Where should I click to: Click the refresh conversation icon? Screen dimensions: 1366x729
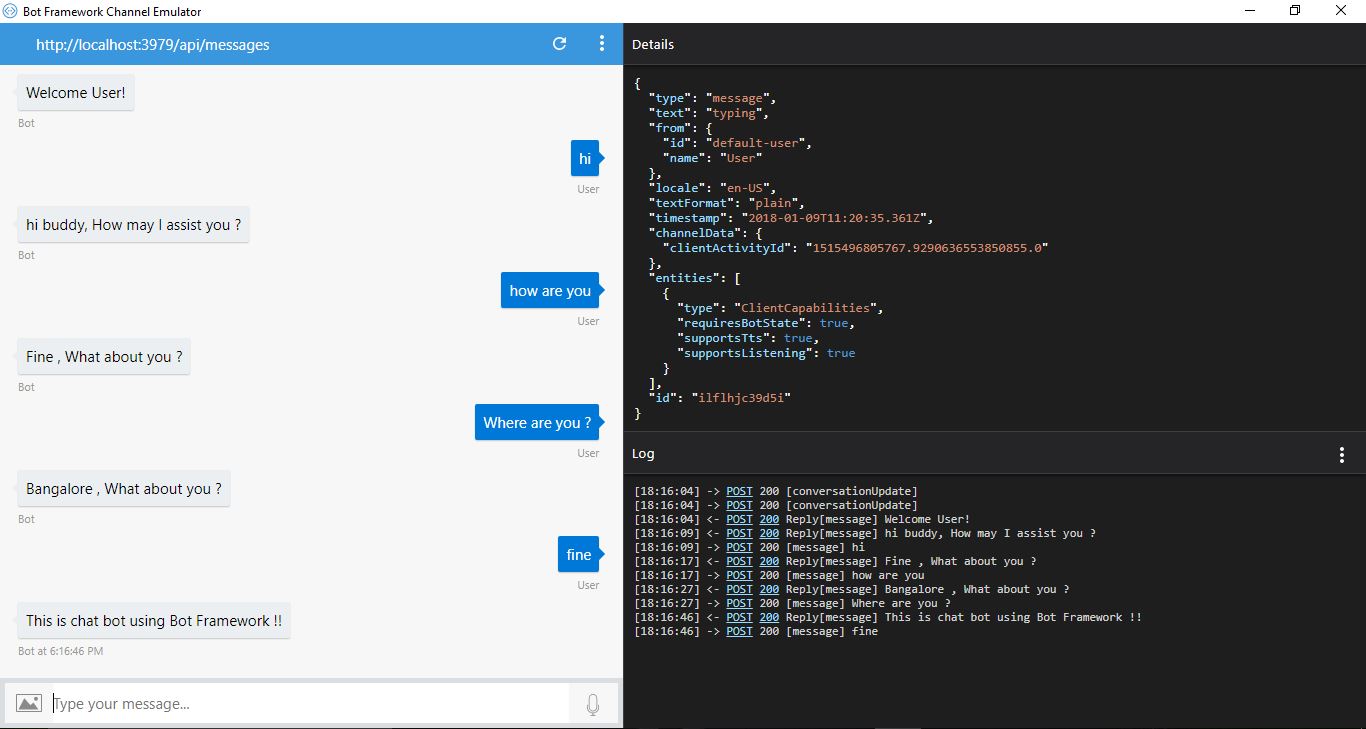click(x=560, y=44)
